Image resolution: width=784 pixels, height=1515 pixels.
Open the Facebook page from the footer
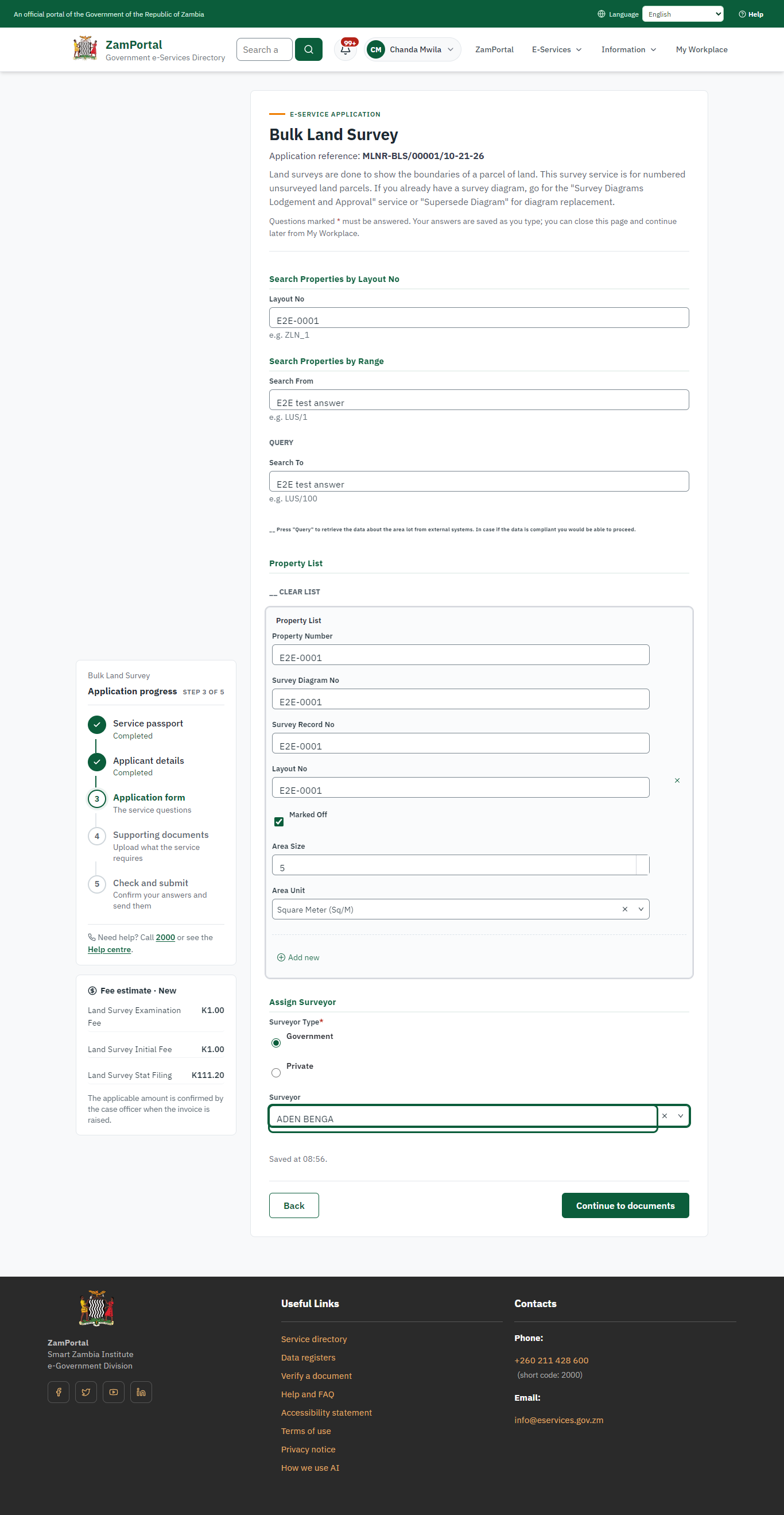(59, 1392)
